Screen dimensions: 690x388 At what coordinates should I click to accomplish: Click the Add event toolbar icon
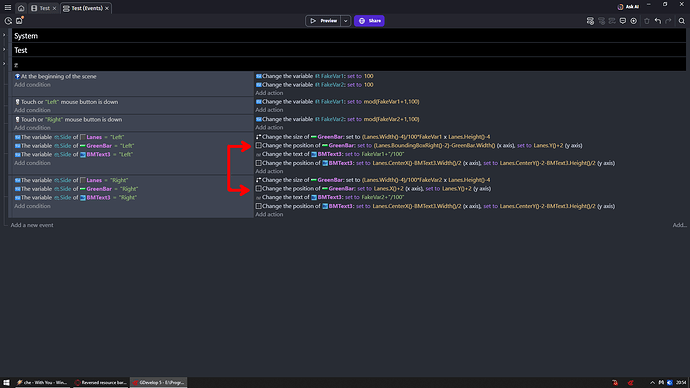click(x=590, y=21)
